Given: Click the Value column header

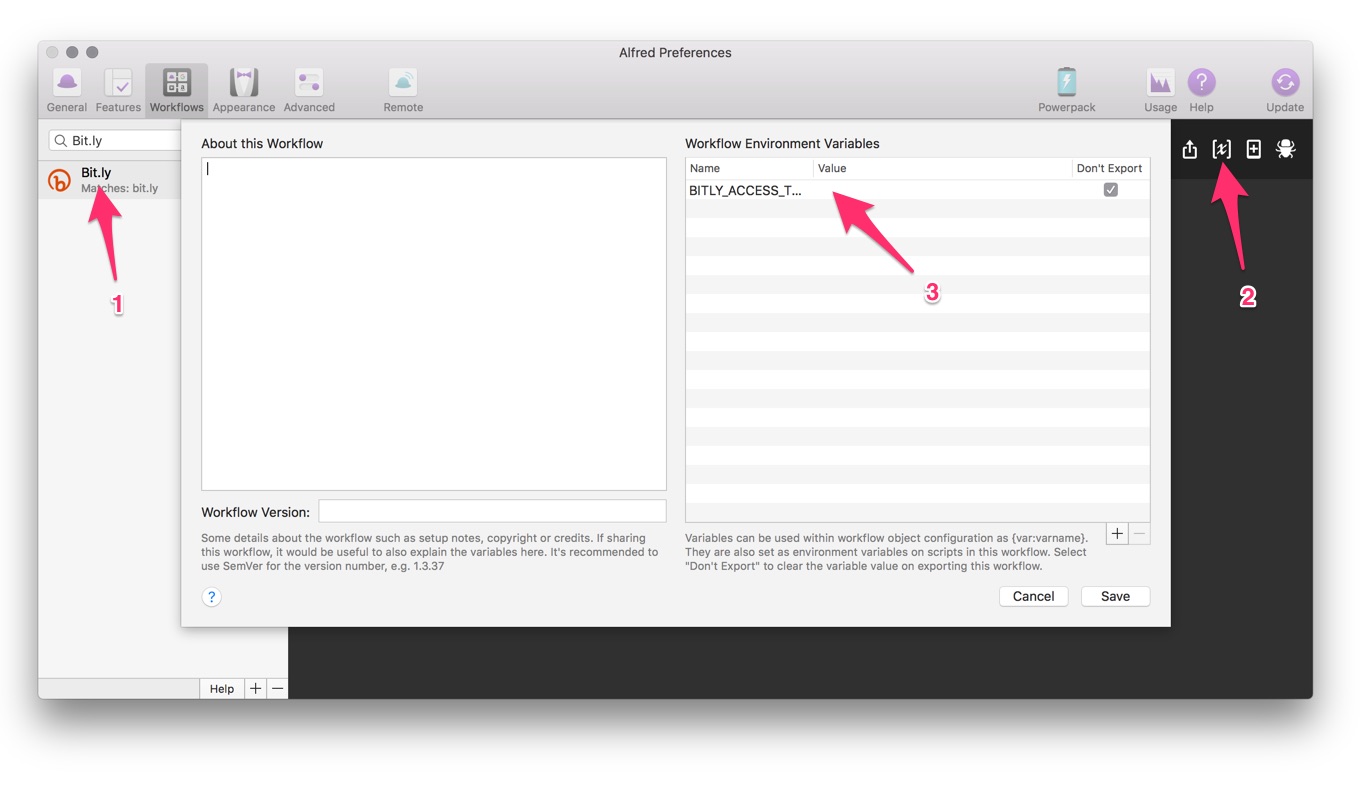Looking at the screenshot, I should click(x=942, y=168).
